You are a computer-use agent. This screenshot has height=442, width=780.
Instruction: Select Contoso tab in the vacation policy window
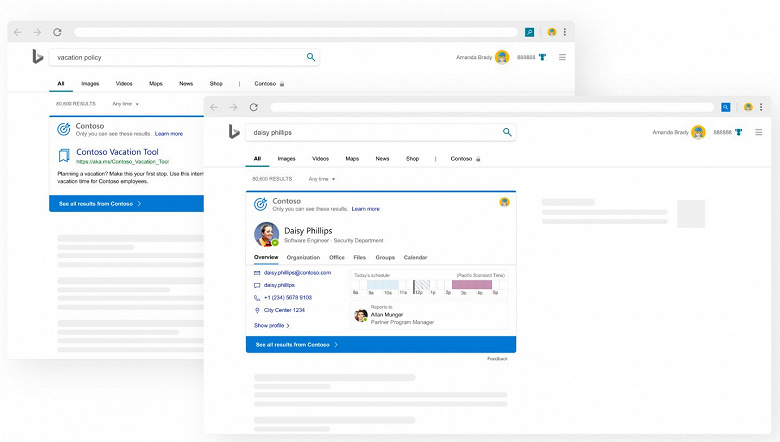click(269, 84)
